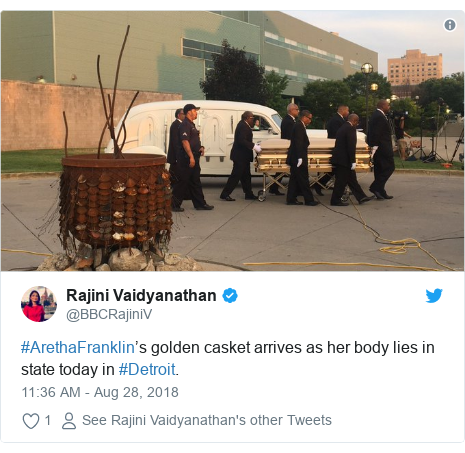Screen dimensions: 465x453
Task: Click the tan high-rise building in the photo
Action: tap(415, 67)
